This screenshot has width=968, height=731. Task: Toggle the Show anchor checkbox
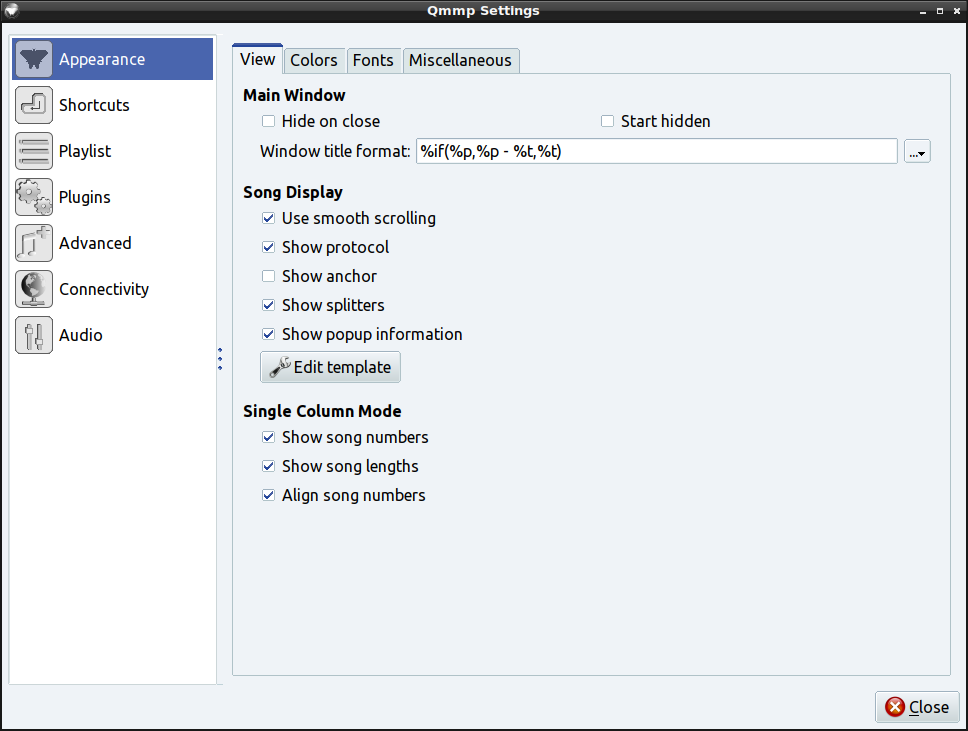268,276
